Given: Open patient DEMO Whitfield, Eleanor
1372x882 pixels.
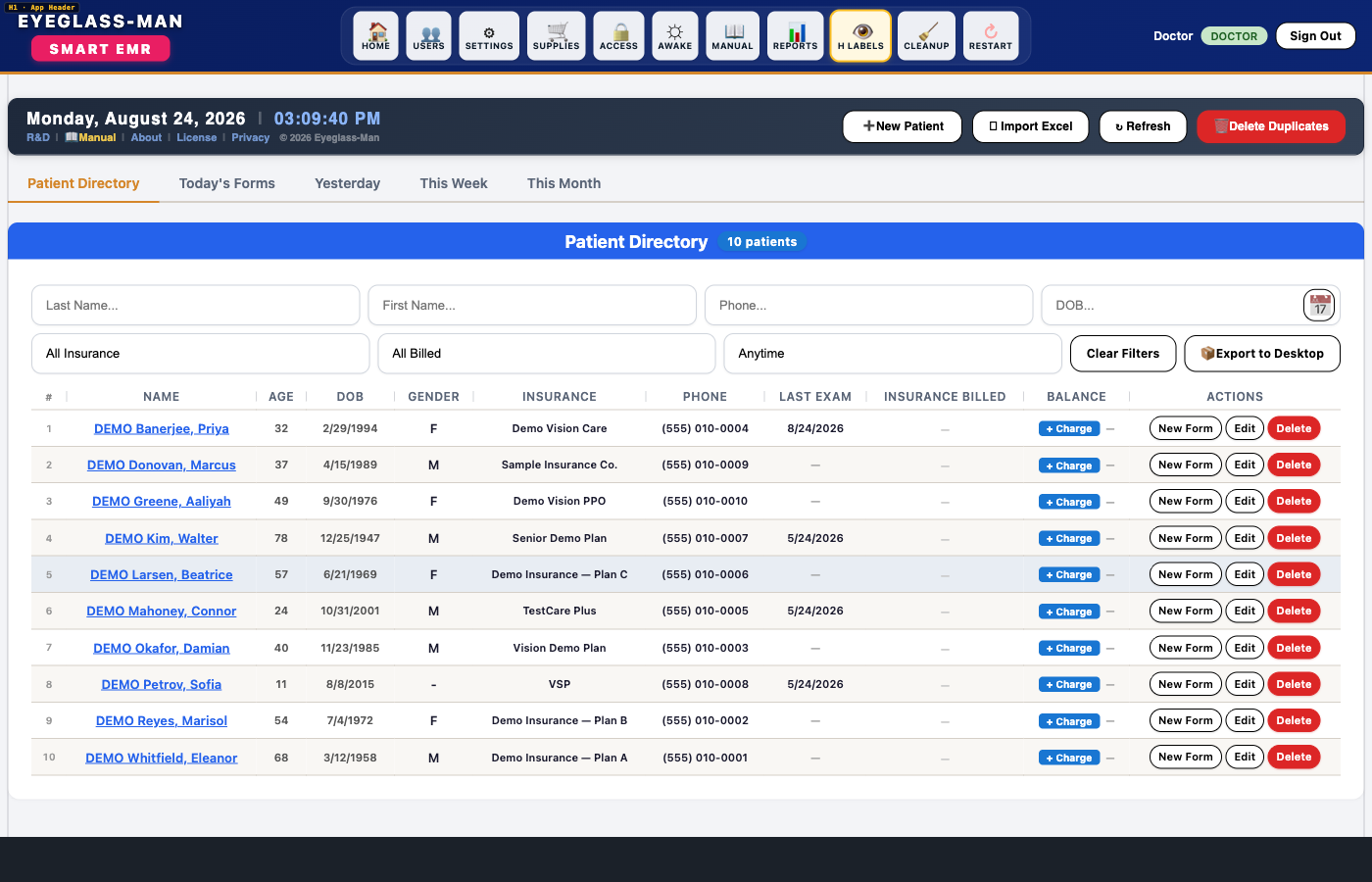Looking at the screenshot, I should click(x=162, y=758).
